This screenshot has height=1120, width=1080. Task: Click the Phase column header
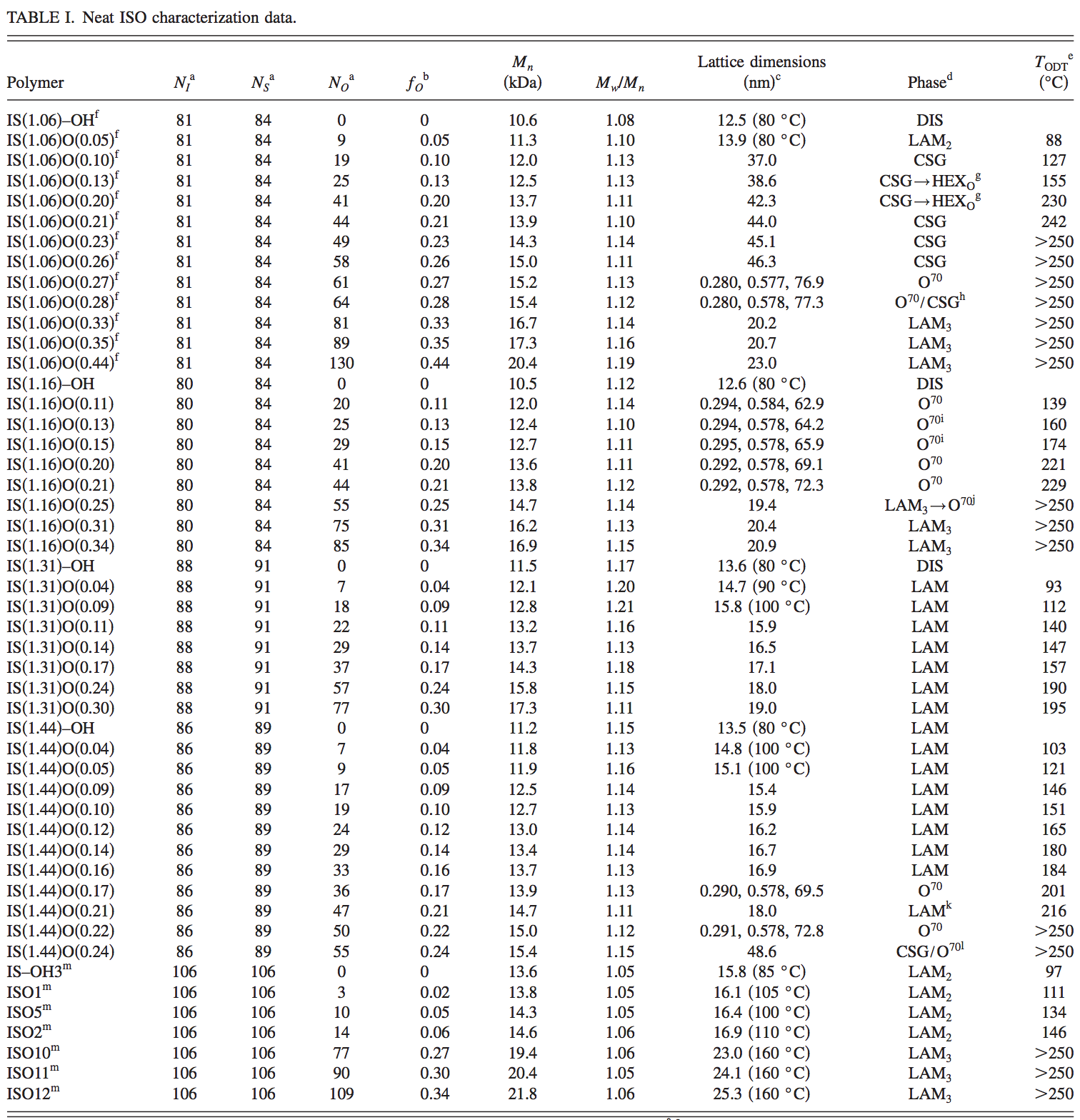[929, 82]
